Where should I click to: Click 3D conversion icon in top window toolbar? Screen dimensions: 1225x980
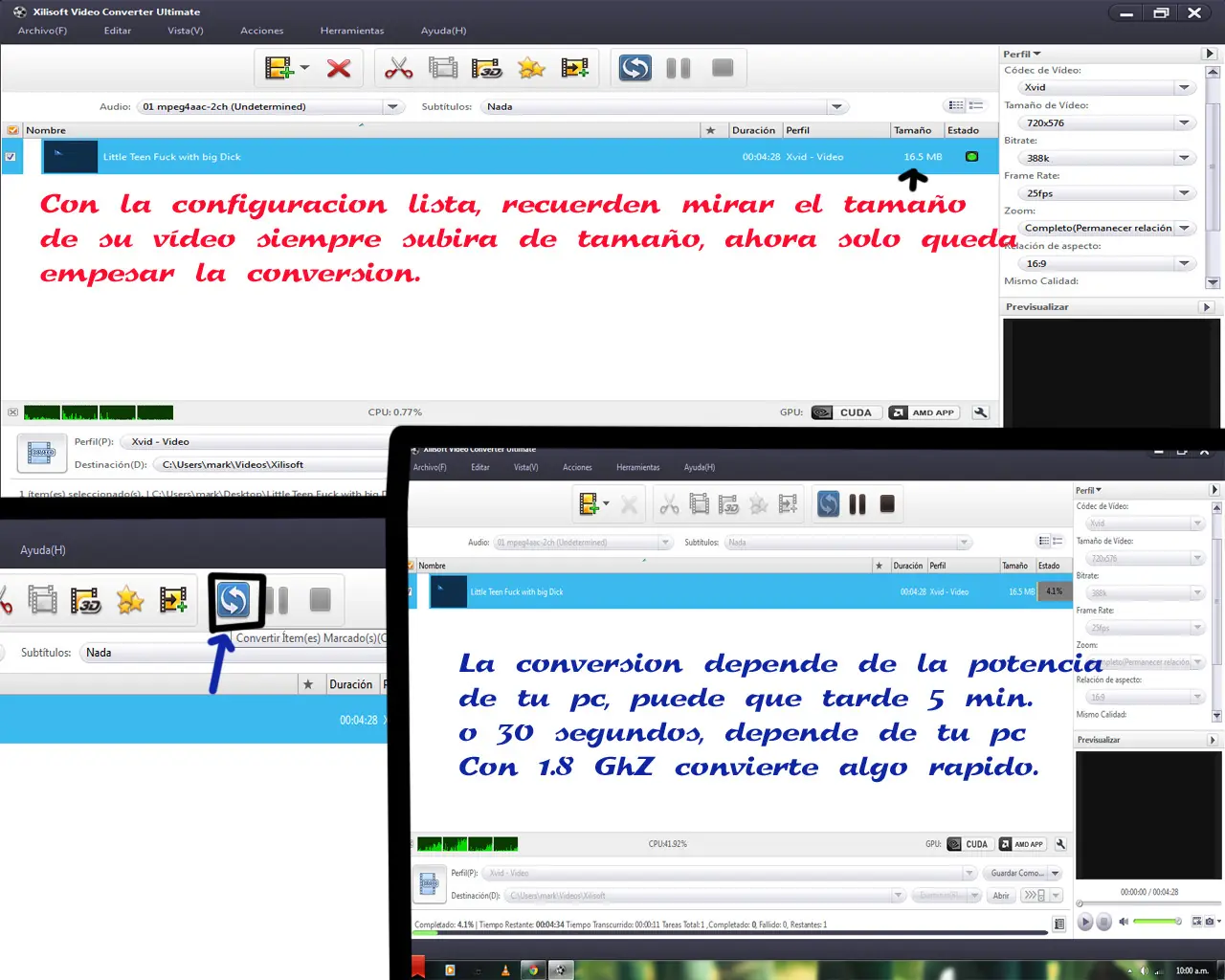click(x=487, y=68)
